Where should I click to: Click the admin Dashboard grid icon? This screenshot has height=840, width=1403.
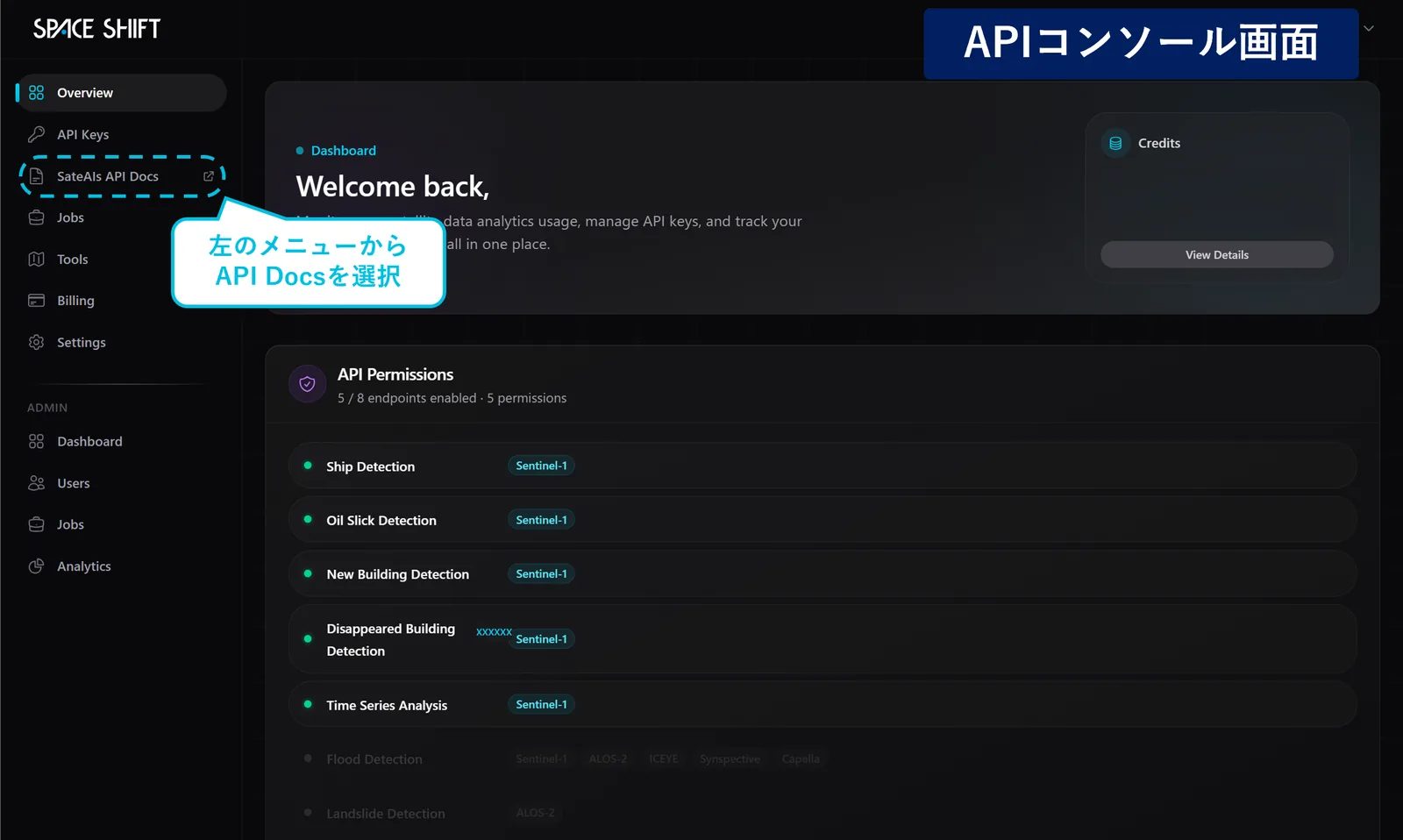(x=36, y=441)
